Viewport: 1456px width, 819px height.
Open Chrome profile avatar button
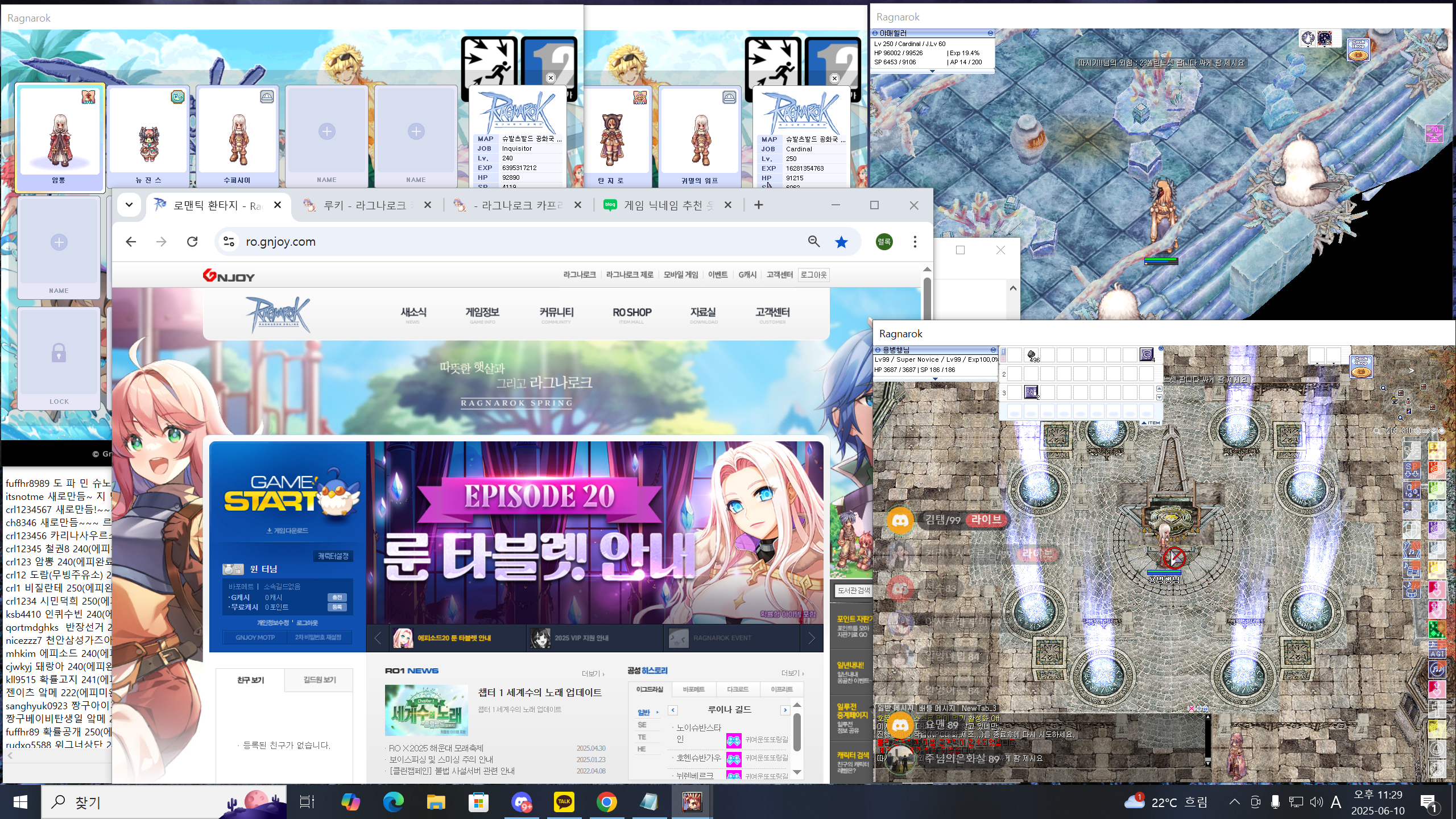(884, 242)
